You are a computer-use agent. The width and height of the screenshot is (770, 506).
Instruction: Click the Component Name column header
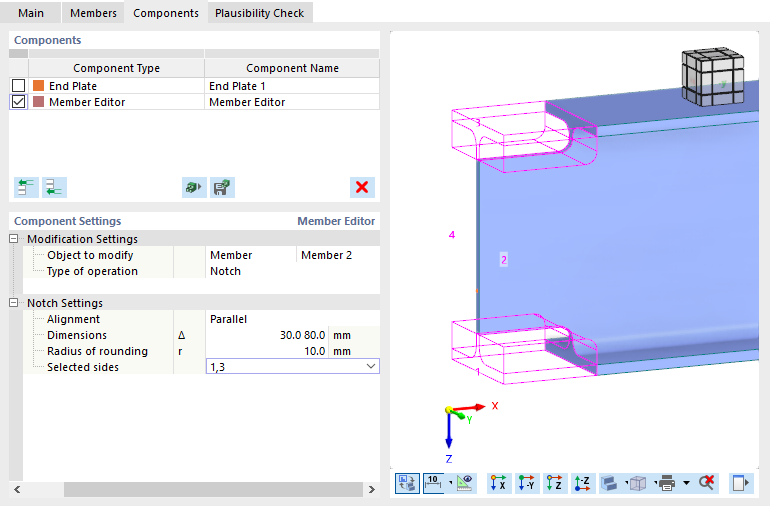point(292,68)
